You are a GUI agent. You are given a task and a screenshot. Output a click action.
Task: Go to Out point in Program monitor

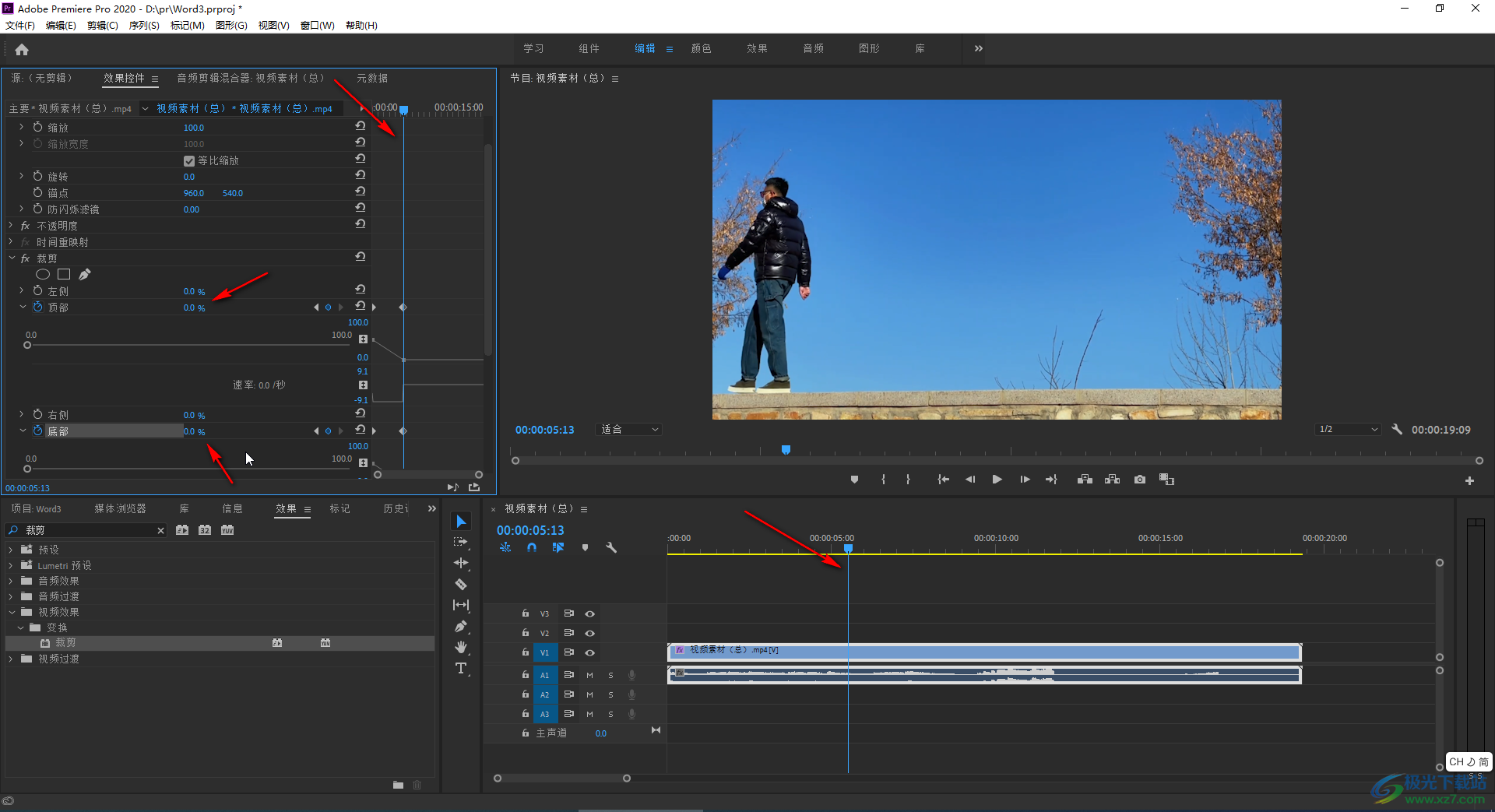point(1051,480)
